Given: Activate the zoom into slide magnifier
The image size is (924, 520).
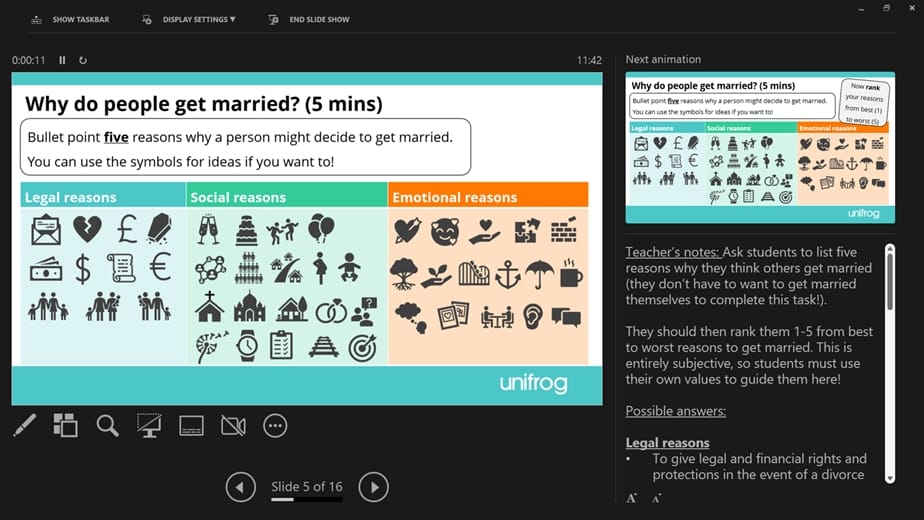Looking at the screenshot, I should click(x=107, y=425).
